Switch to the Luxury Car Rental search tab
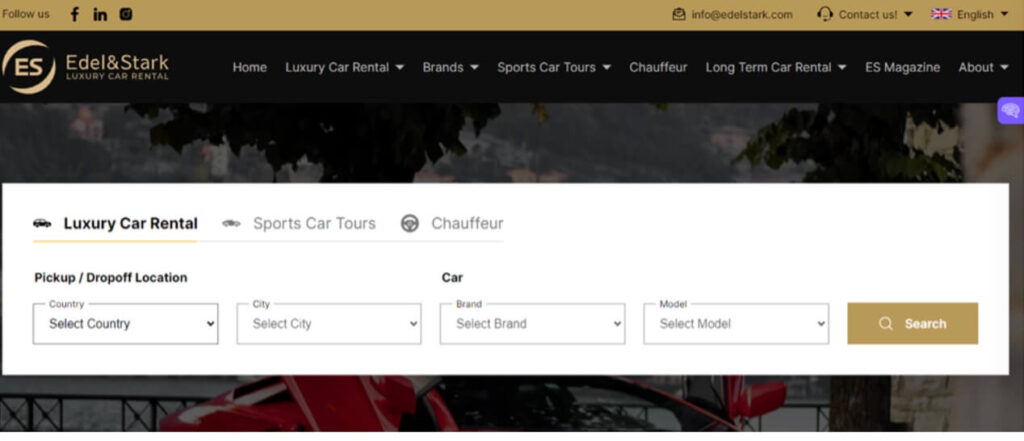The height and width of the screenshot is (441, 1024). pos(116,223)
